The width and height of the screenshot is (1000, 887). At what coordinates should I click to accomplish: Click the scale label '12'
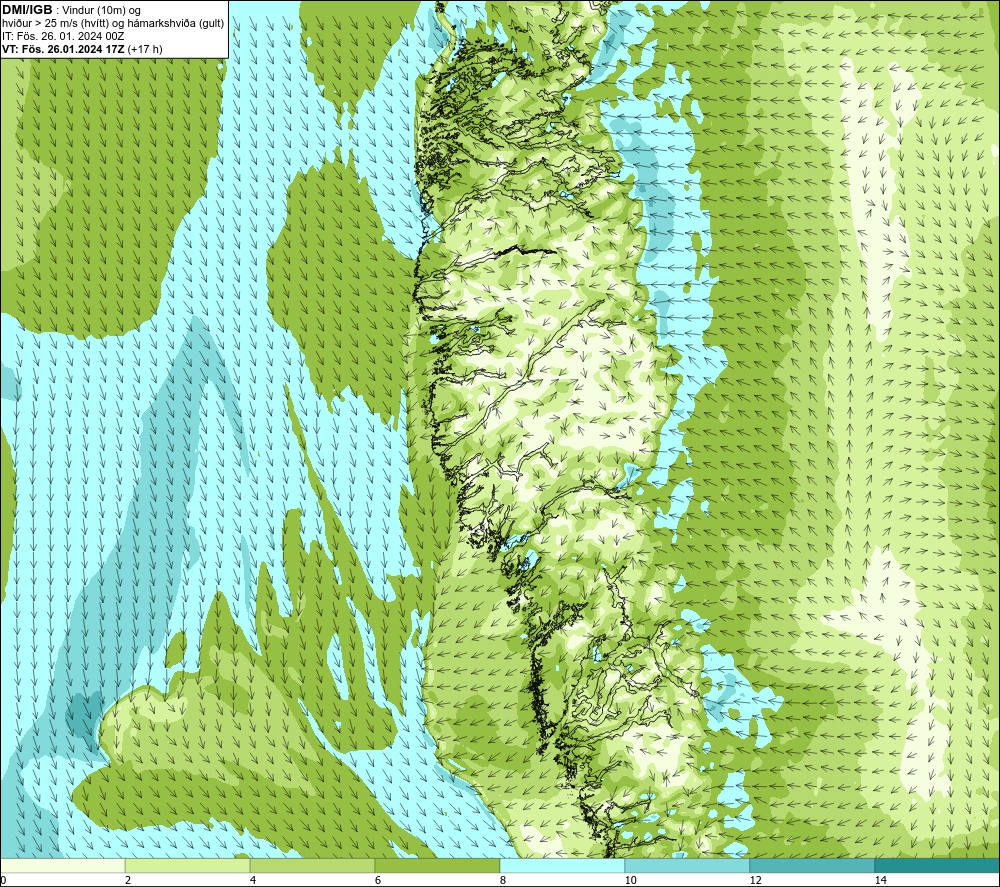click(x=755, y=880)
